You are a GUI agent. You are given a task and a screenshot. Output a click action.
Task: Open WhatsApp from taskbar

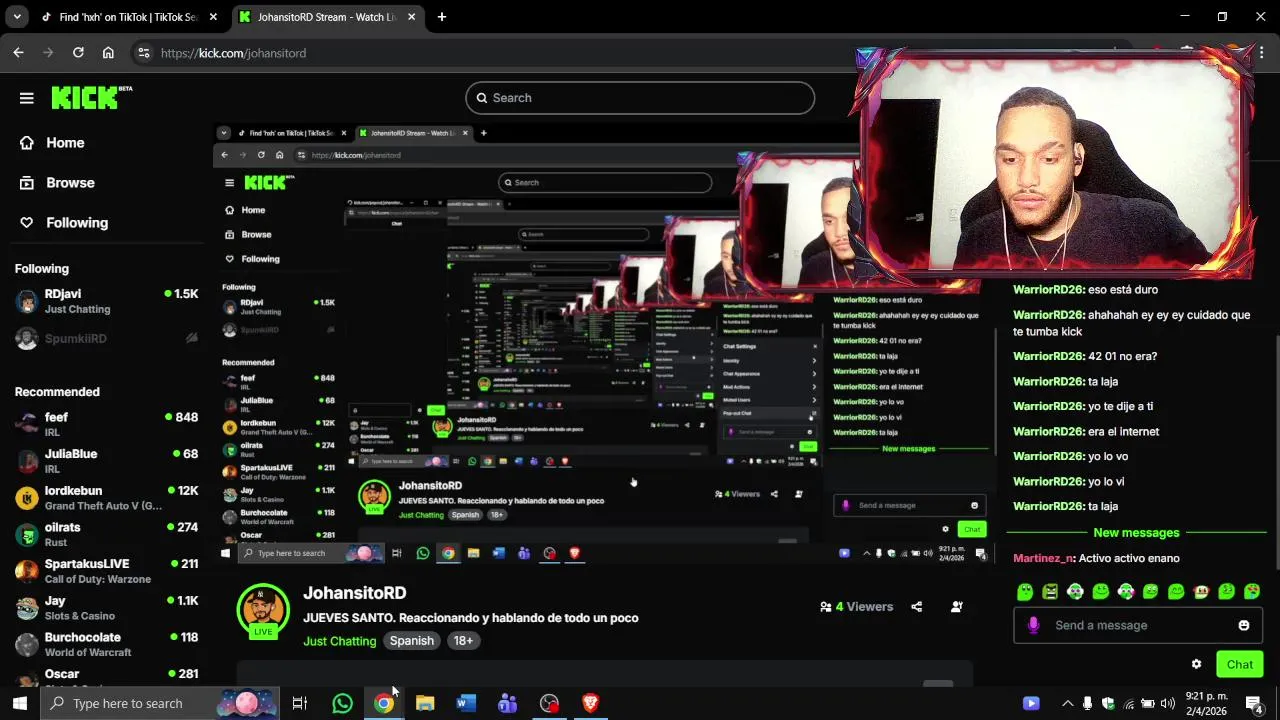click(342, 703)
